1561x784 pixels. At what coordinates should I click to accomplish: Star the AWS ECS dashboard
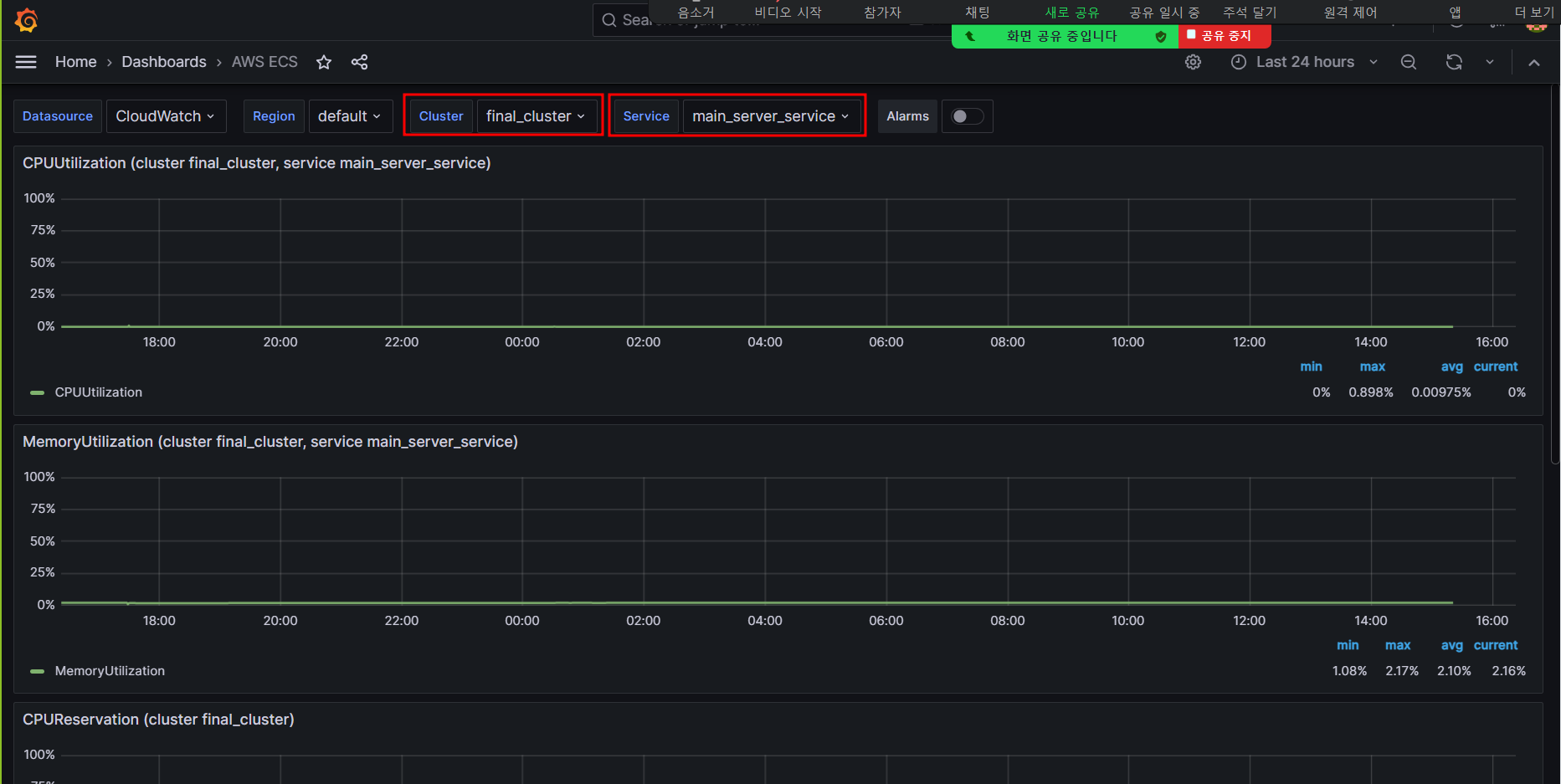(x=324, y=62)
